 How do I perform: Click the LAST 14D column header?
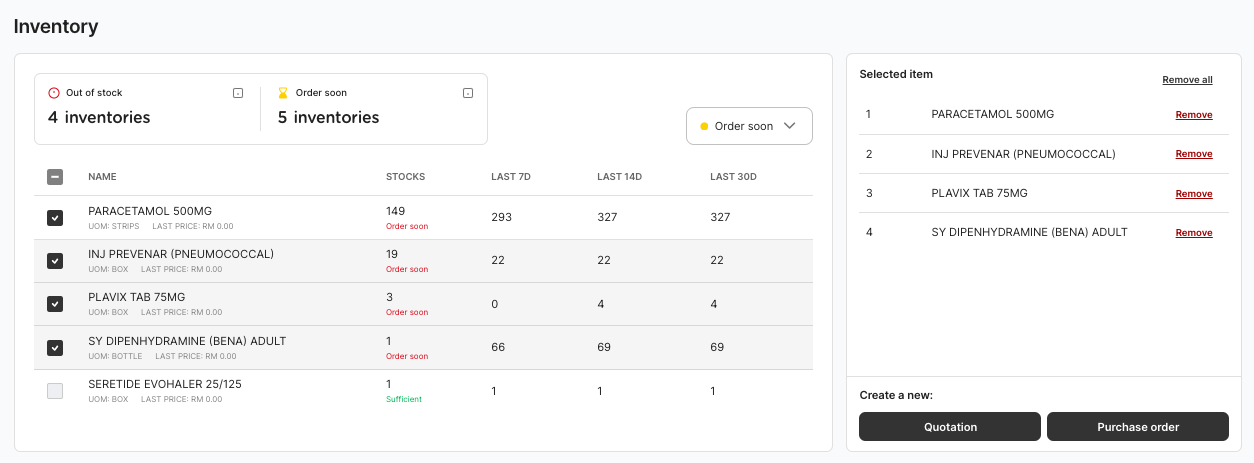point(619,177)
